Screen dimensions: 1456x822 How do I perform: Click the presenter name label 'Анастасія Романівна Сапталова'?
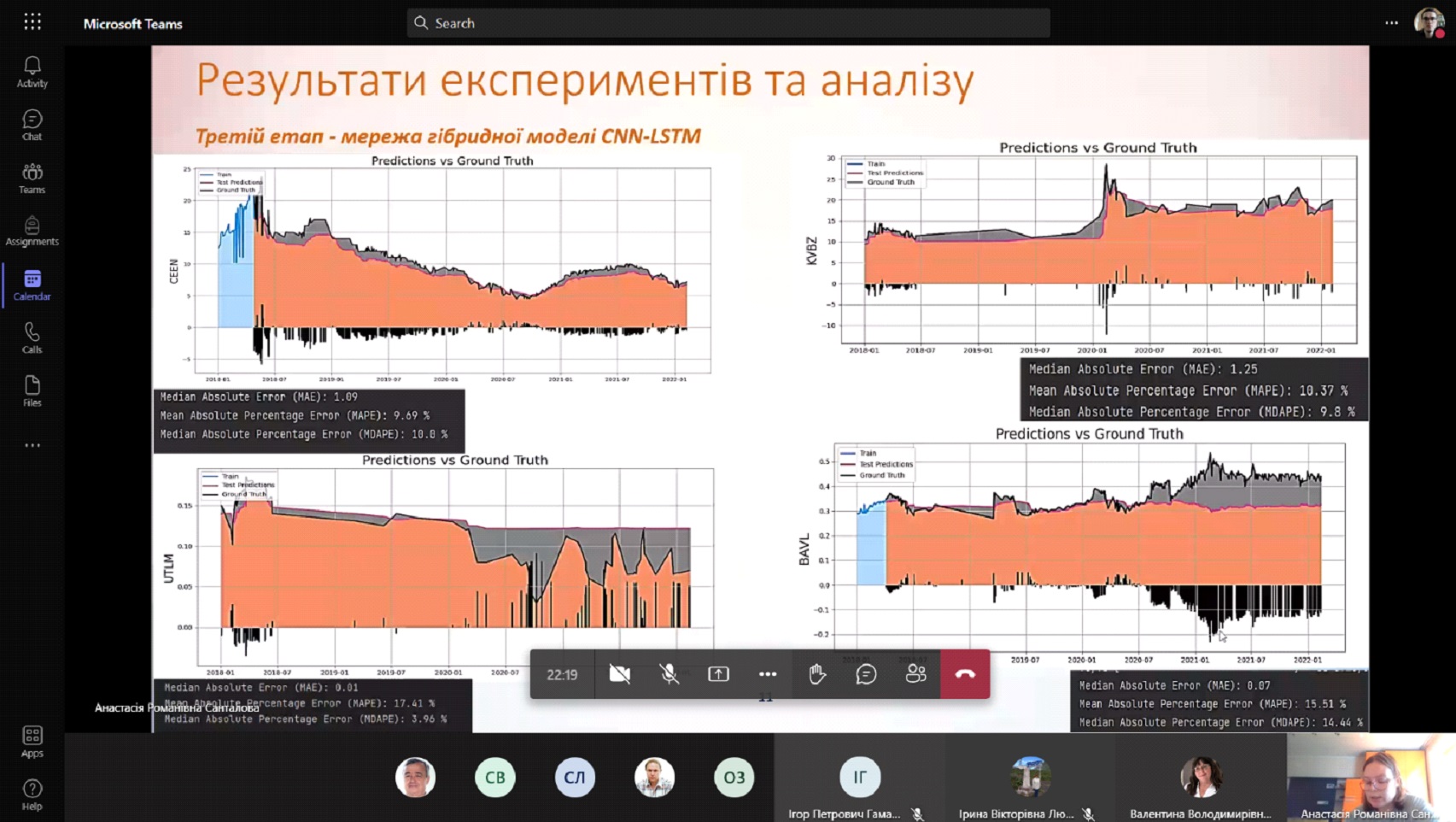pos(177,708)
